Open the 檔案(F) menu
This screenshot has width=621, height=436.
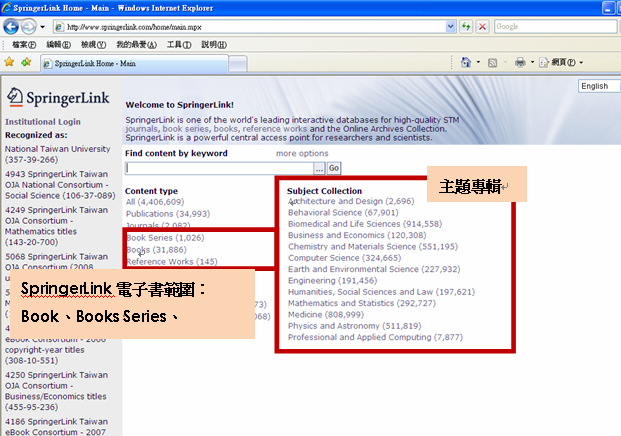pyautogui.click(x=24, y=45)
